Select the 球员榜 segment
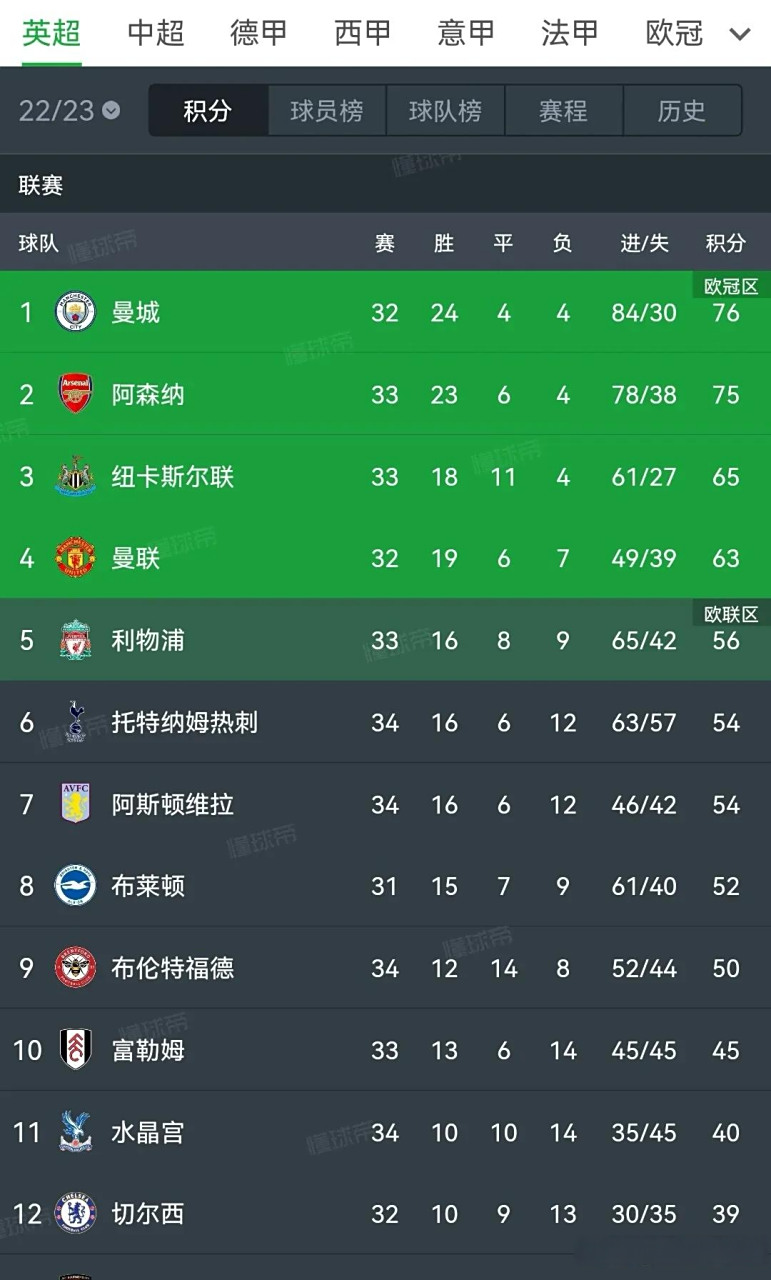Image resolution: width=771 pixels, height=1280 pixels. pos(327,110)
